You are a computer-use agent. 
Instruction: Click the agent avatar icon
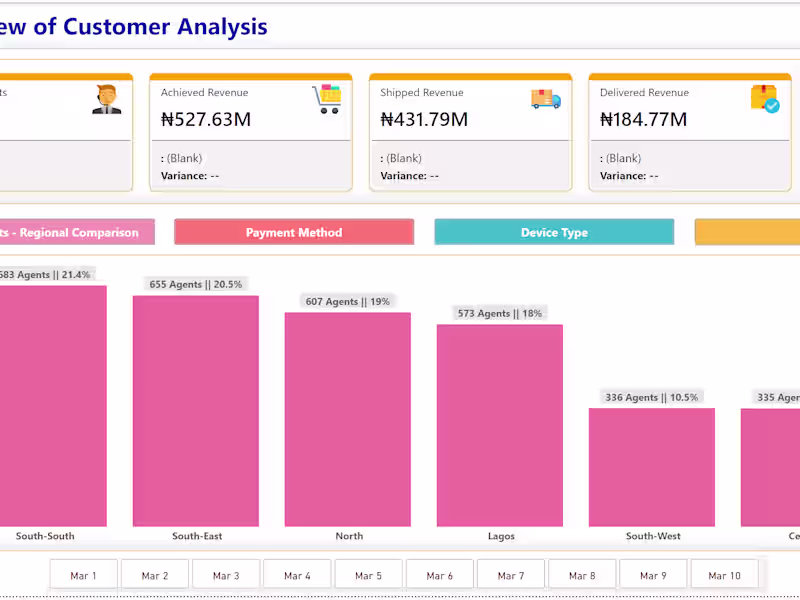107,99
